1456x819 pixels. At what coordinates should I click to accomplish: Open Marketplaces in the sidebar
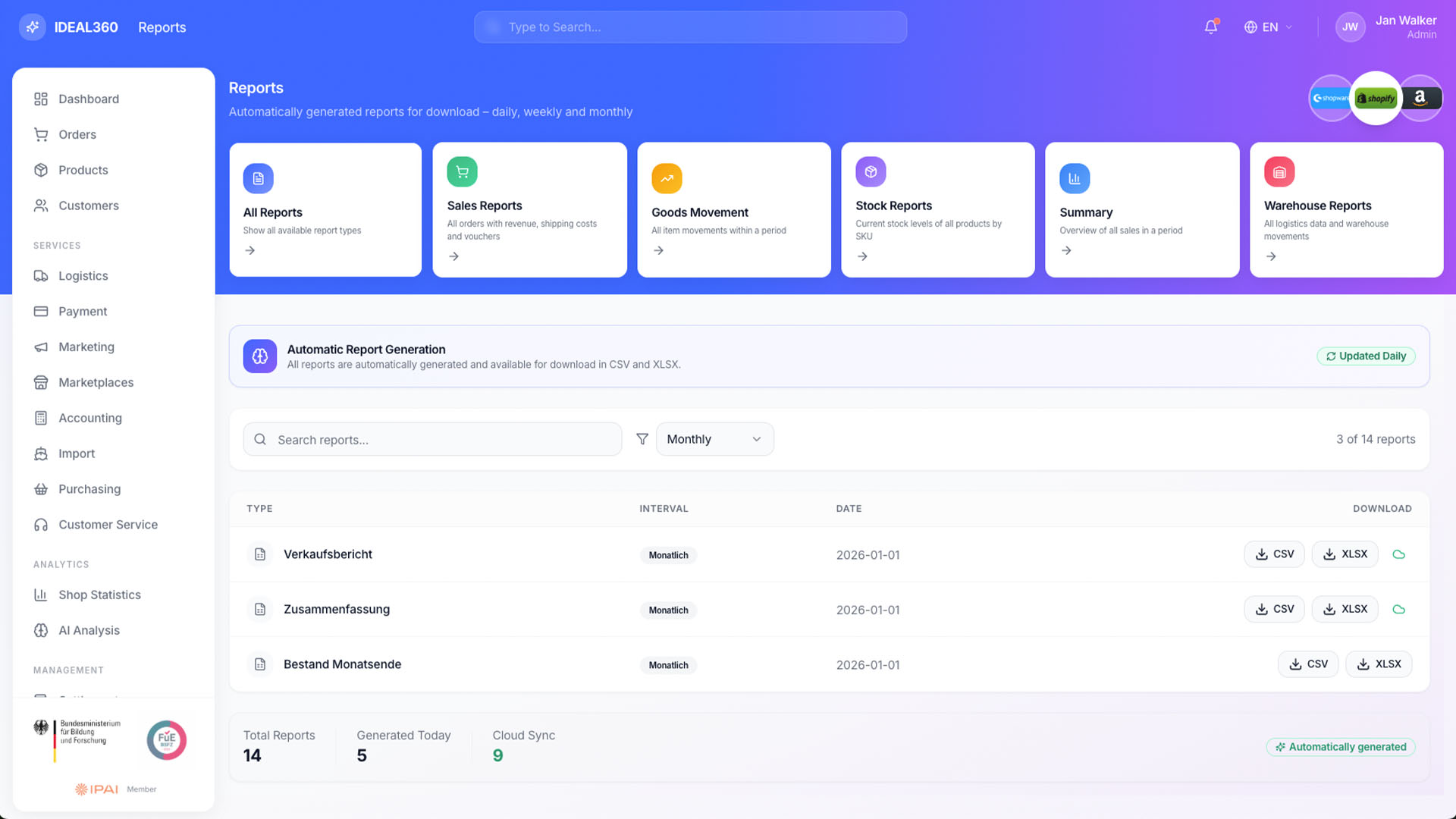coord(96,382)
